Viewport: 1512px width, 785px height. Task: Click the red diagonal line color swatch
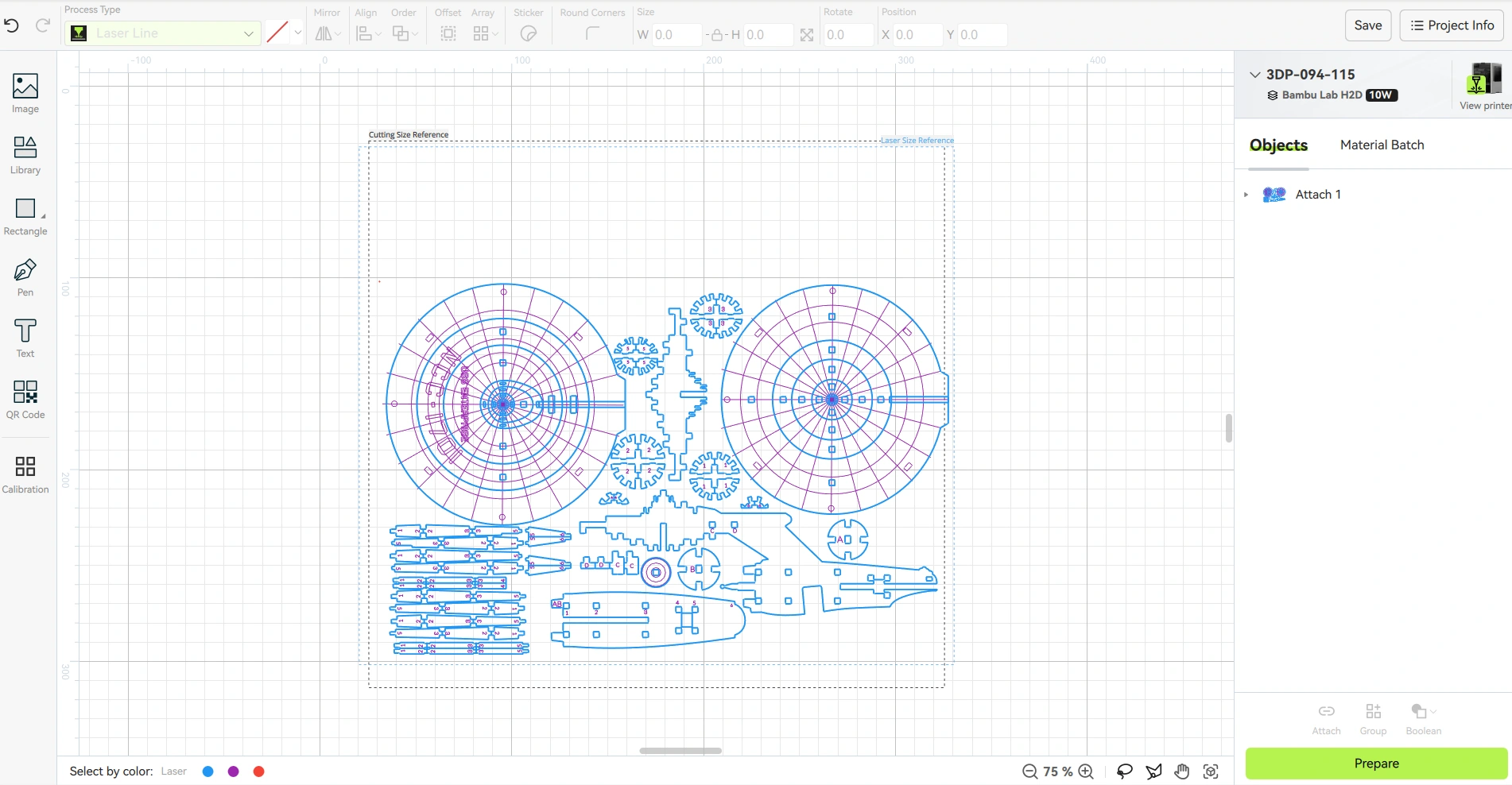pos(277,33)
